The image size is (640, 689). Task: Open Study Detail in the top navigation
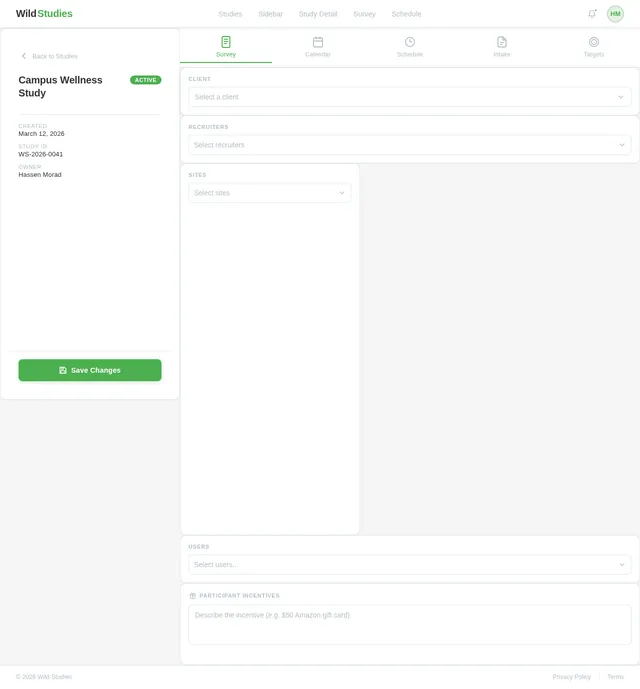(318, 14)
